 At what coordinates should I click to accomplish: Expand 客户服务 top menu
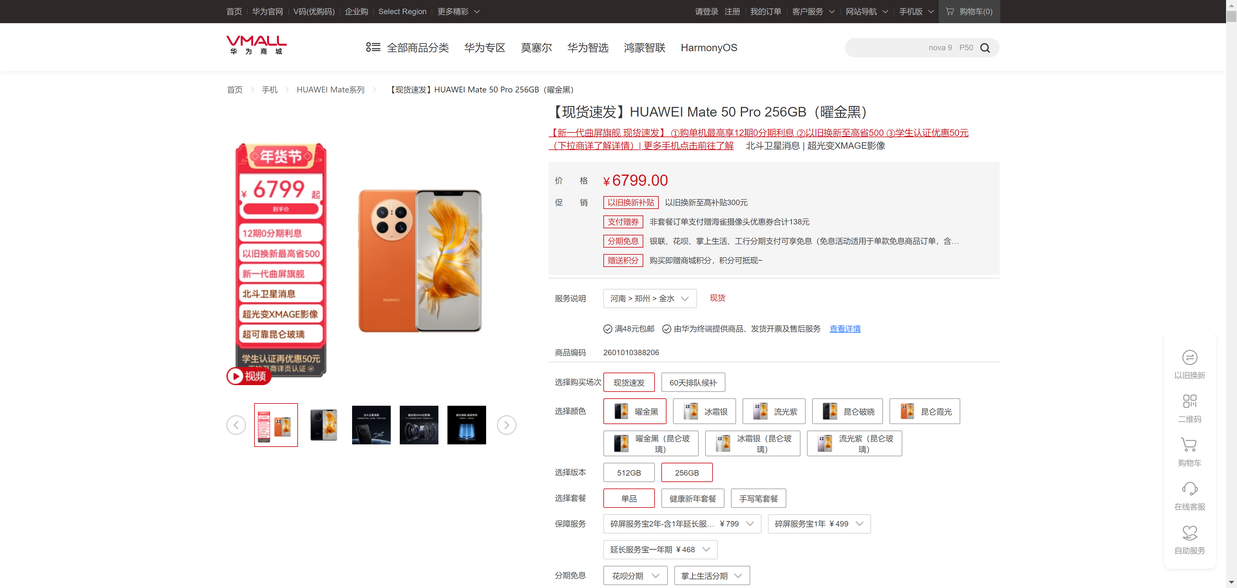click(x=813, y=12)
